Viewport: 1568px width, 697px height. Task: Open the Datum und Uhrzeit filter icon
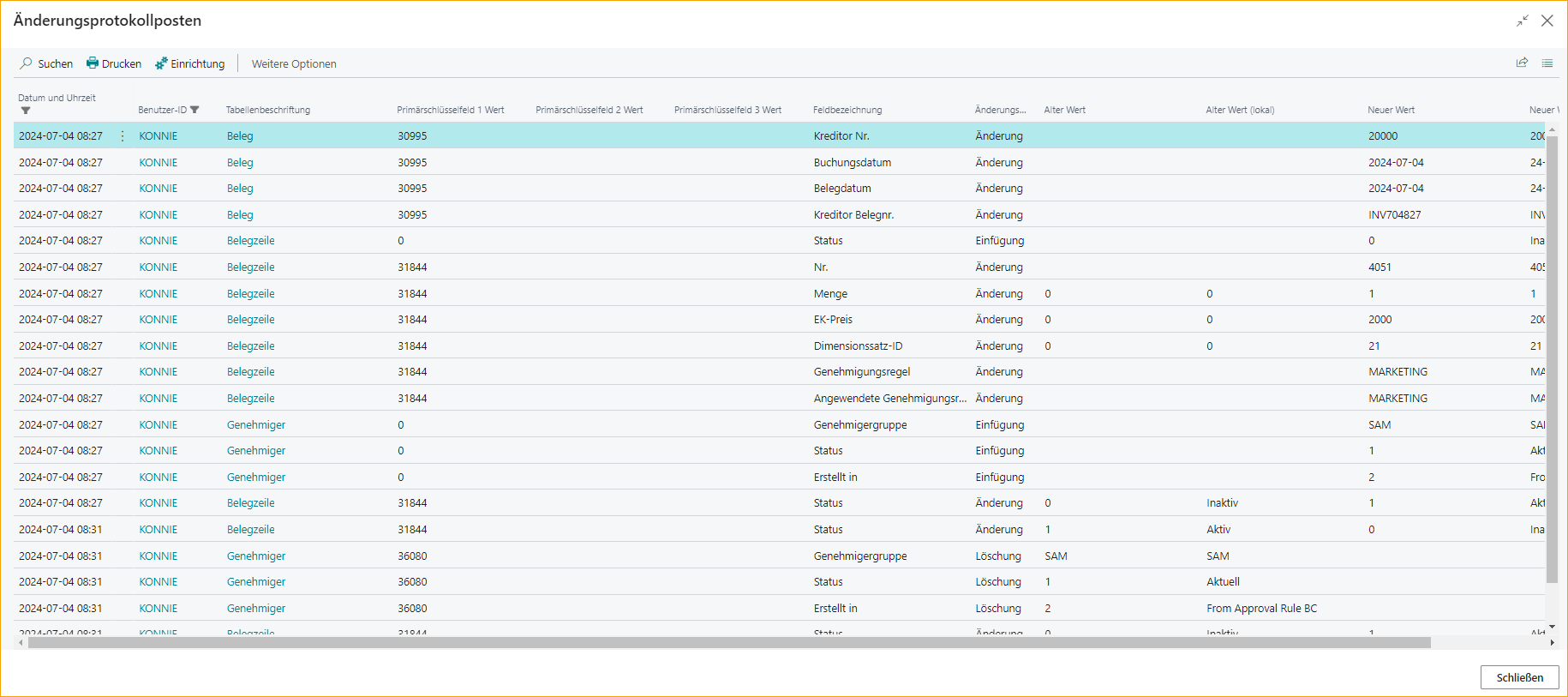[26, 111]
